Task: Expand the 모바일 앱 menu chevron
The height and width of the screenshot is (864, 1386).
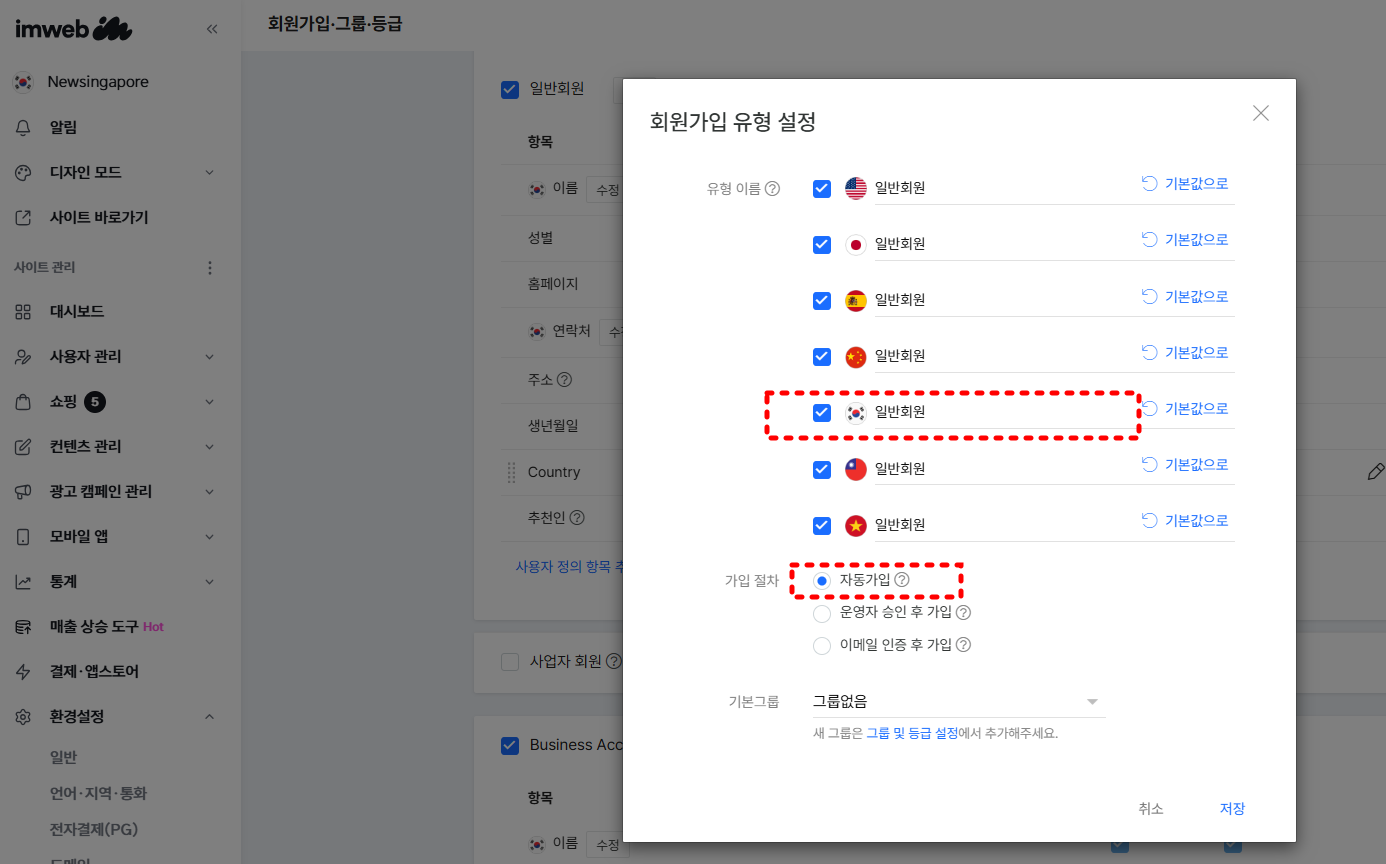Action: [x=210, y=537]
